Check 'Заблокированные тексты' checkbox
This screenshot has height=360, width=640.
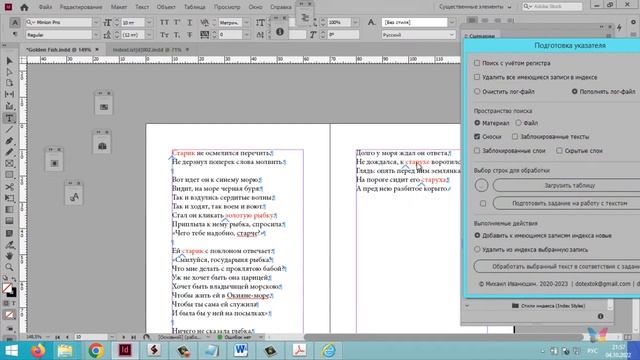[515, 137]
